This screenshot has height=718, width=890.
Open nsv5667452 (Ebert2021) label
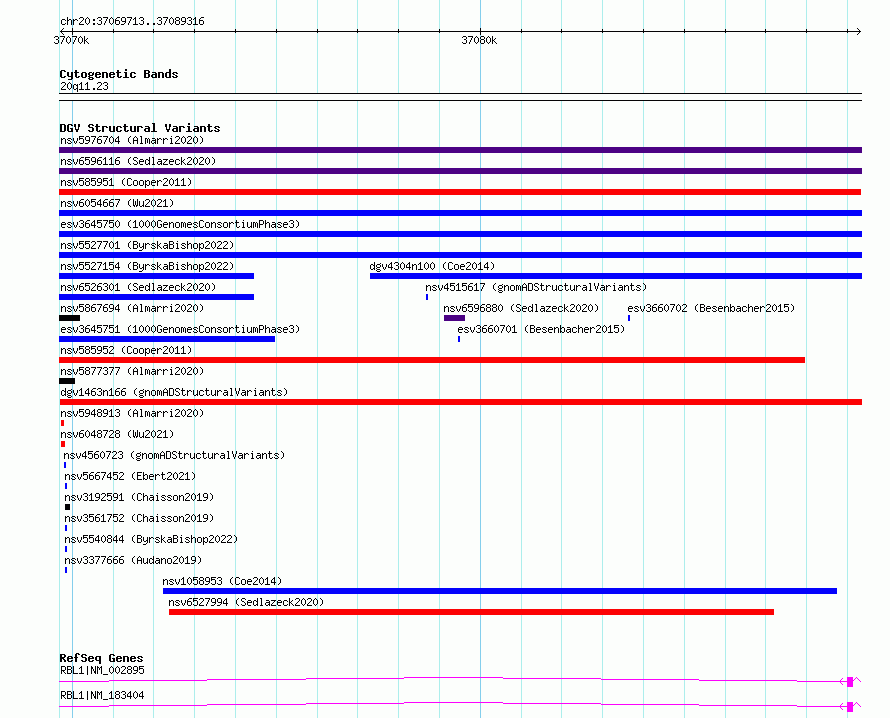(x=129, y=476)
